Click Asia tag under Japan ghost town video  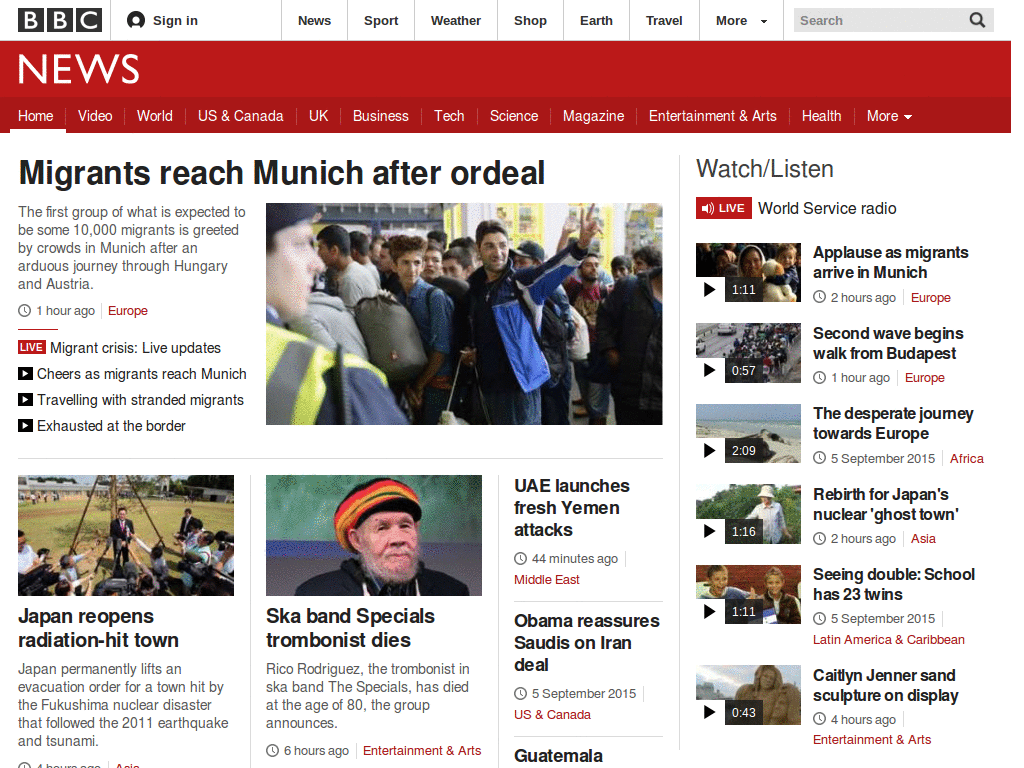(x=923, y=539)
